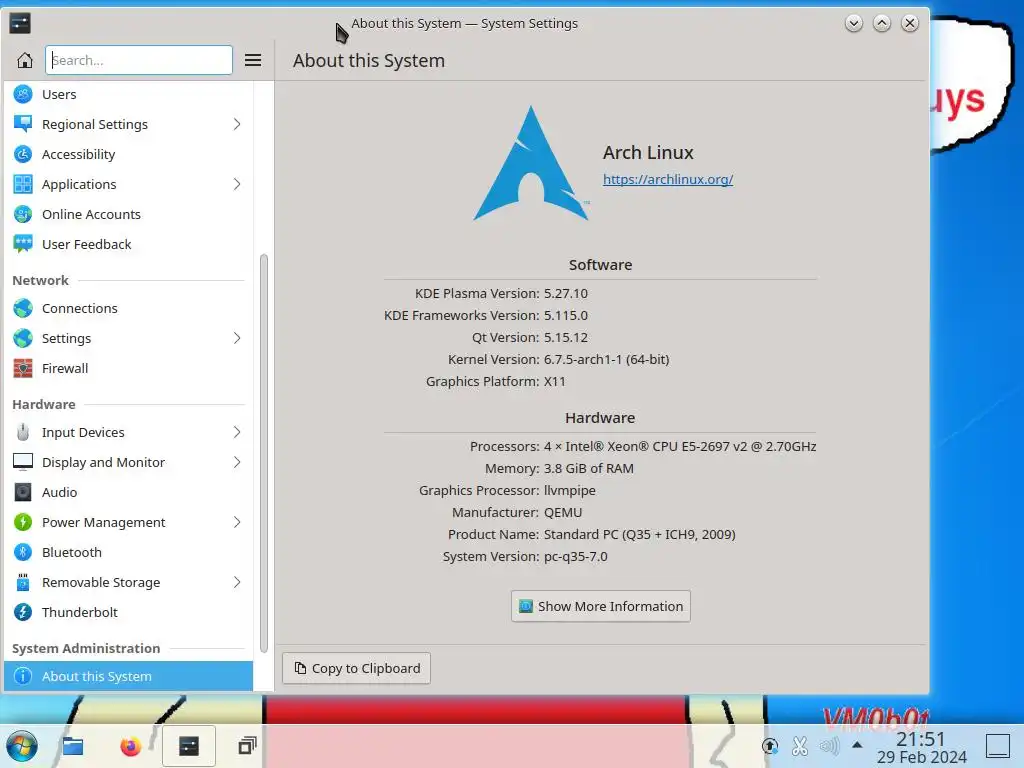Screen dimensions: 1024x768
Task: Open the hamburger menu beside search
Action: (253, 60)
